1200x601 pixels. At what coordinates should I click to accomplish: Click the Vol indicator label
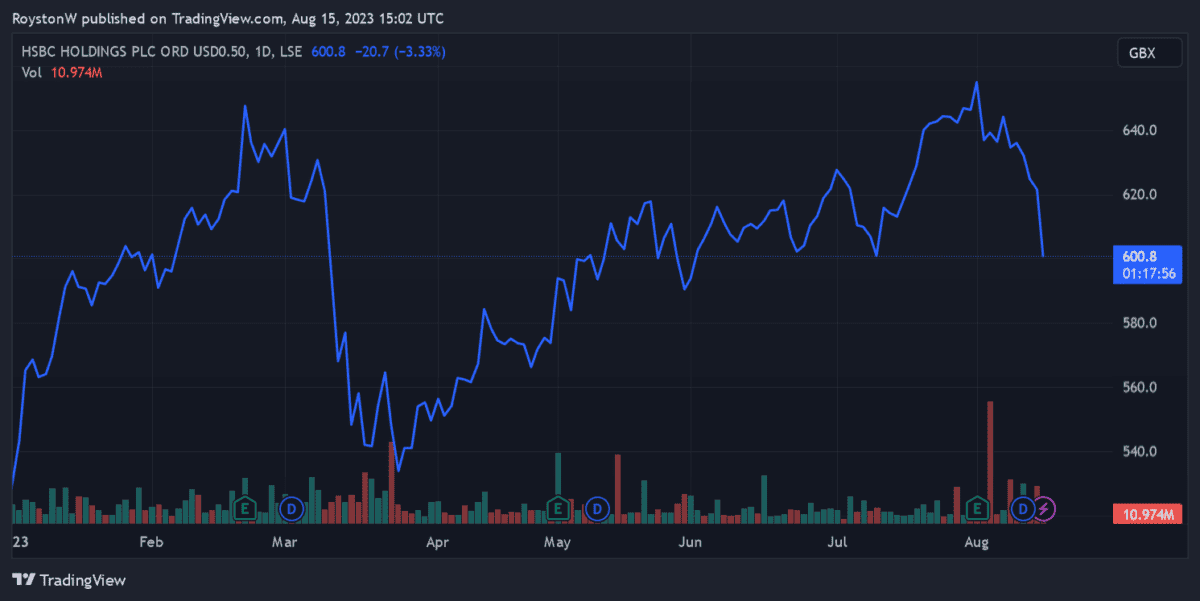pyautogui.click(x=31, y=72)
